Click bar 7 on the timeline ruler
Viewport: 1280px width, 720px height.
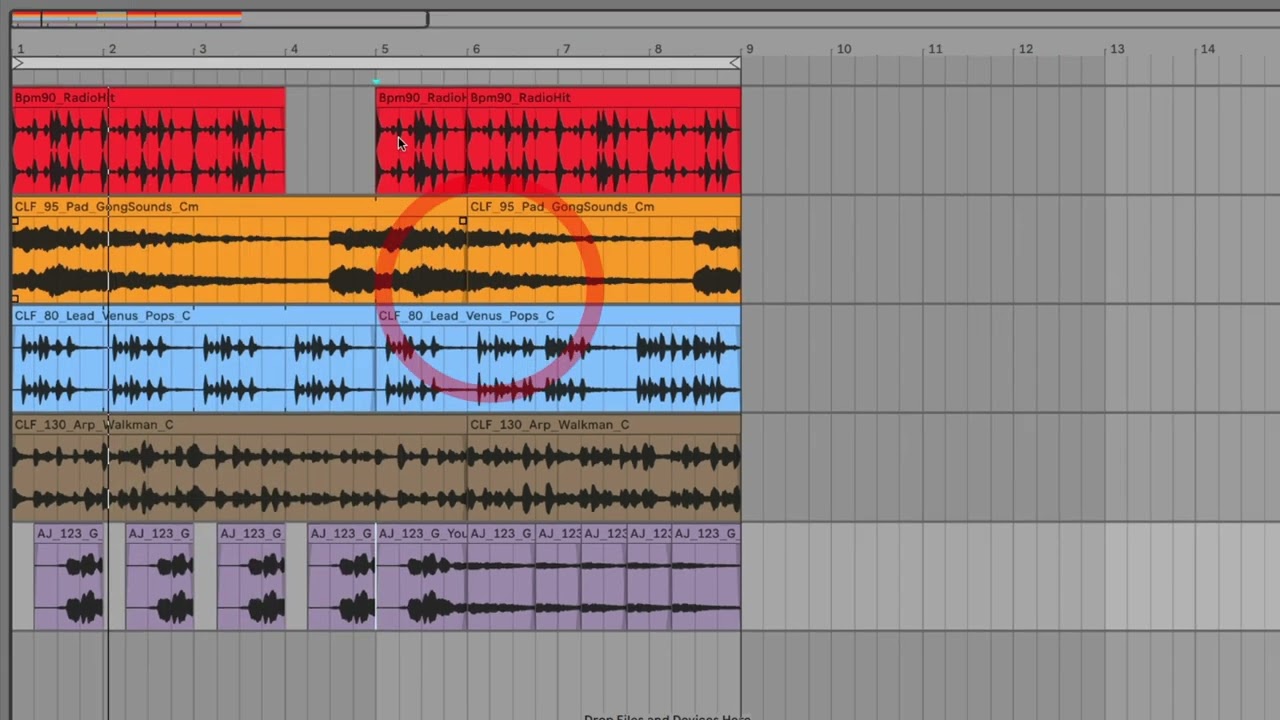pos(567,49)
